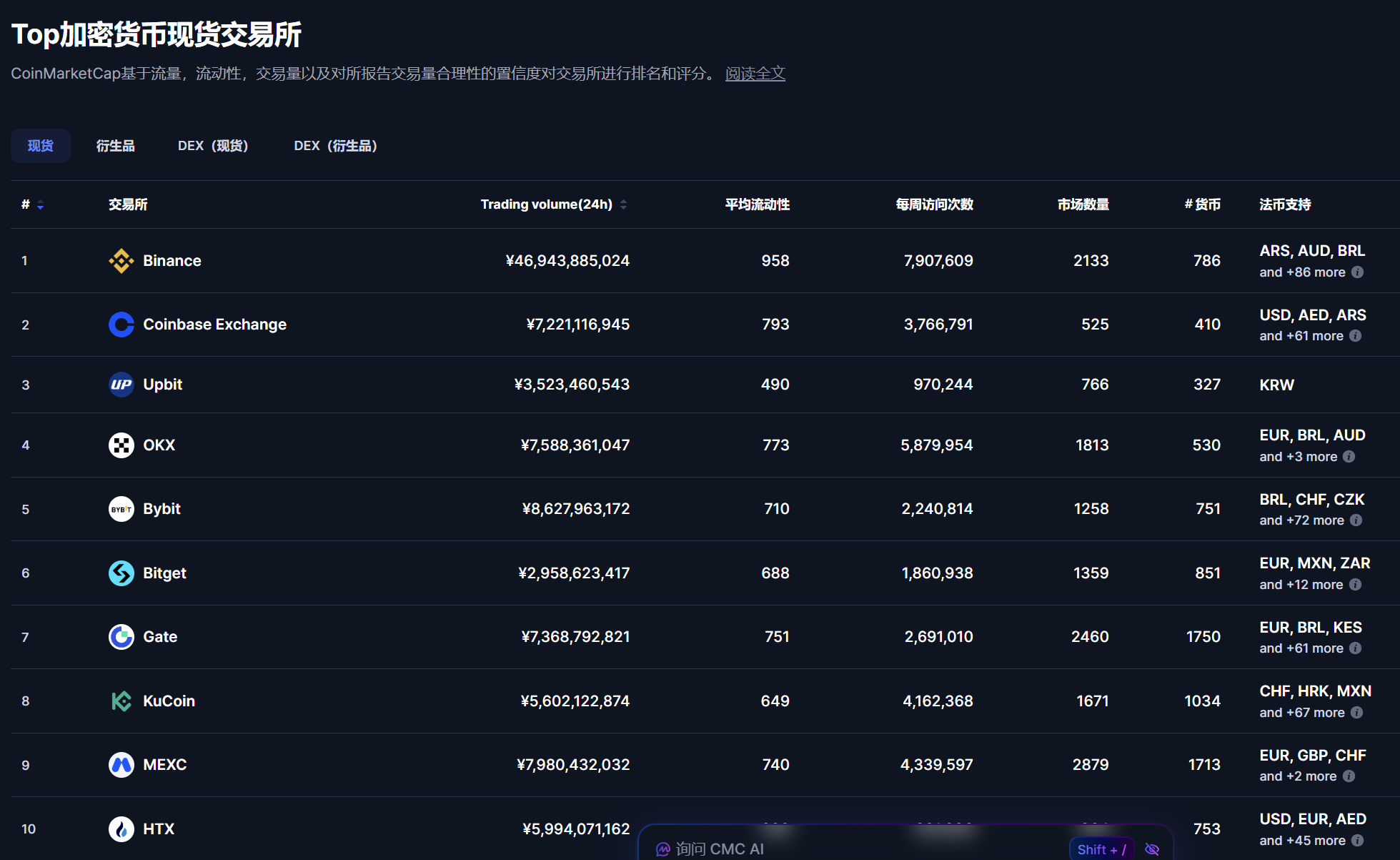Click the 市场数量 column header

pyautogui.click(x=1083, y=204)
